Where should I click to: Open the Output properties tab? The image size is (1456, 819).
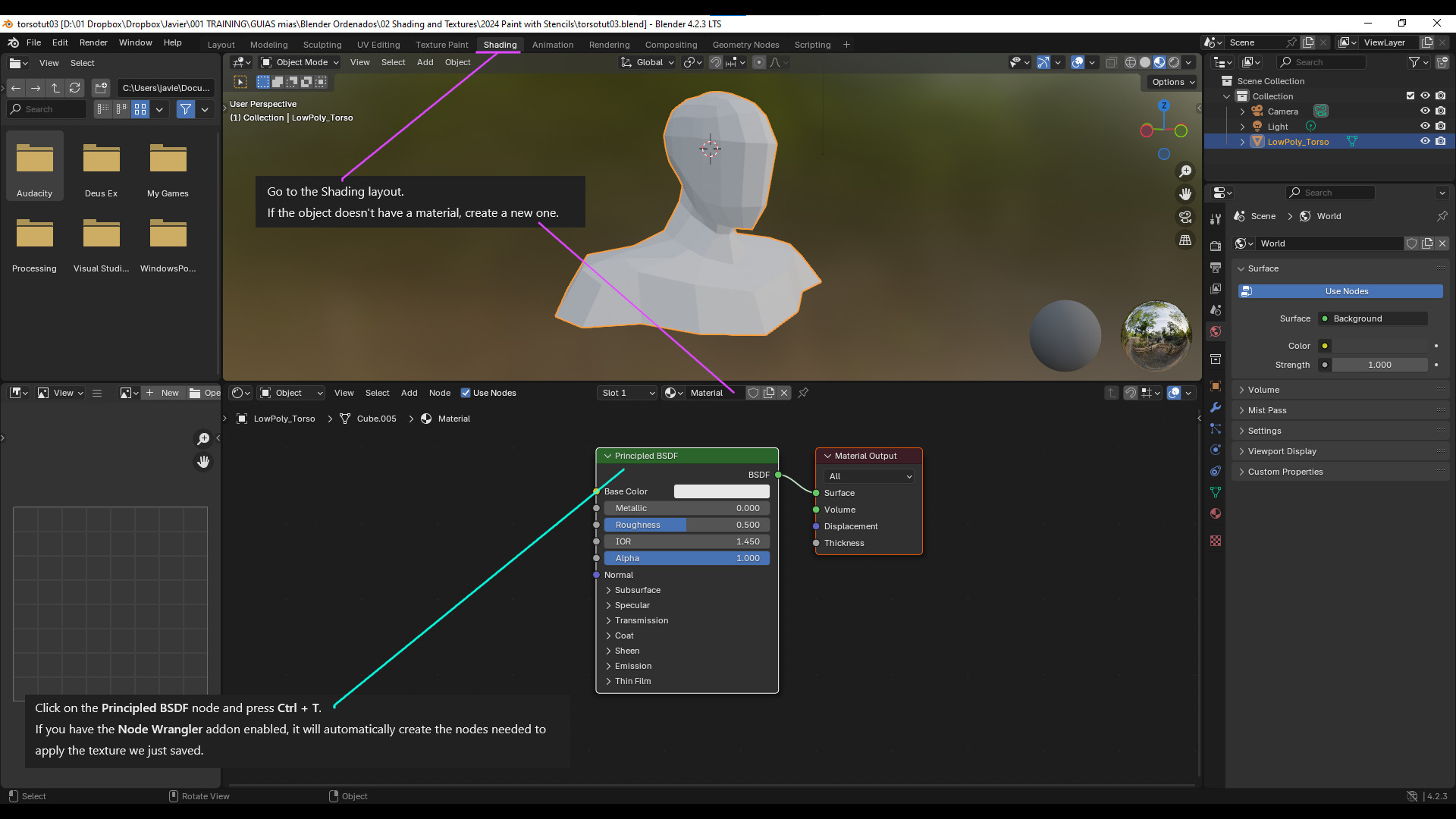coord(1216,268)
